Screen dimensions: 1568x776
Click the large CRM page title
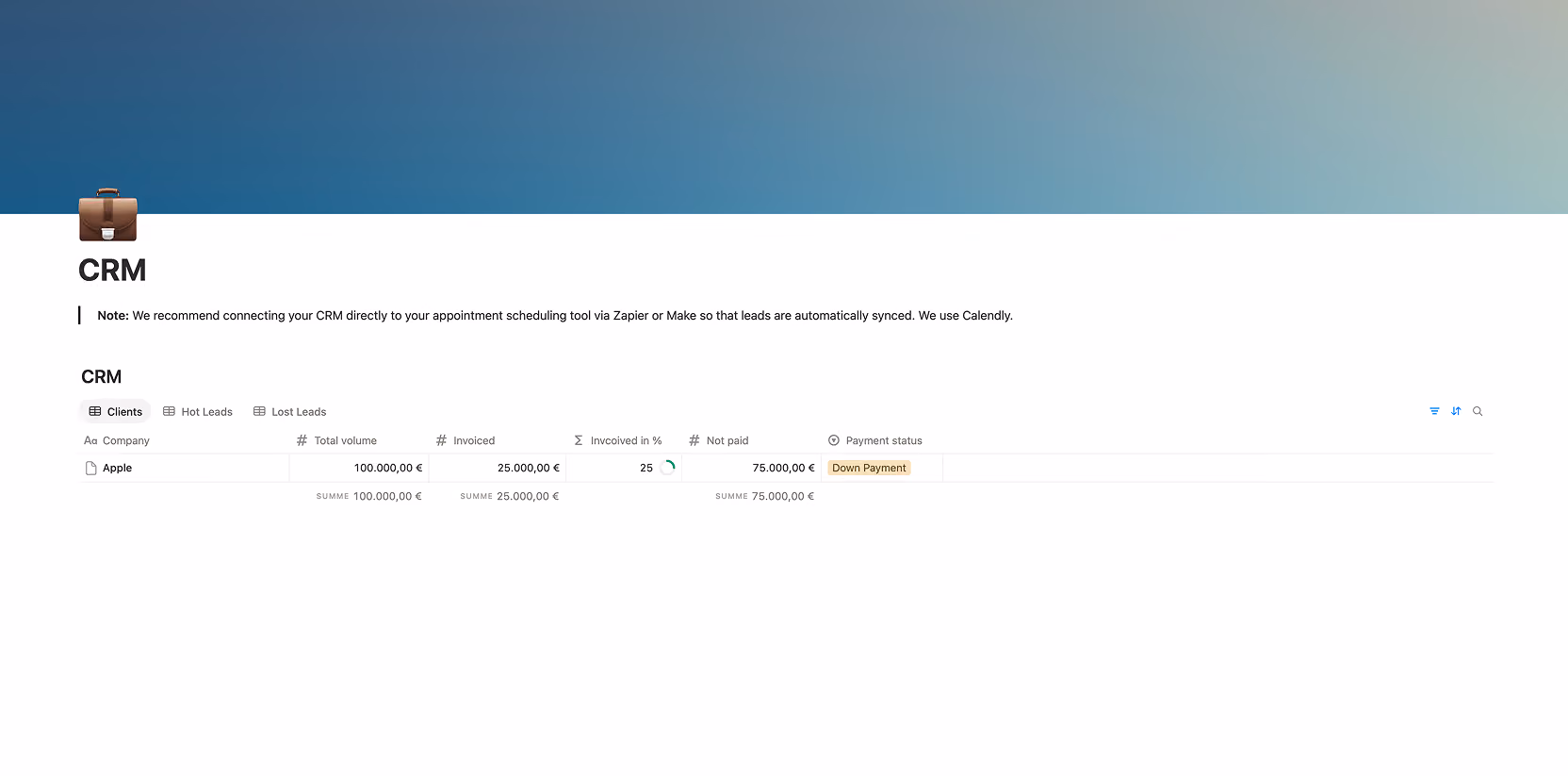tap(112, 271)
